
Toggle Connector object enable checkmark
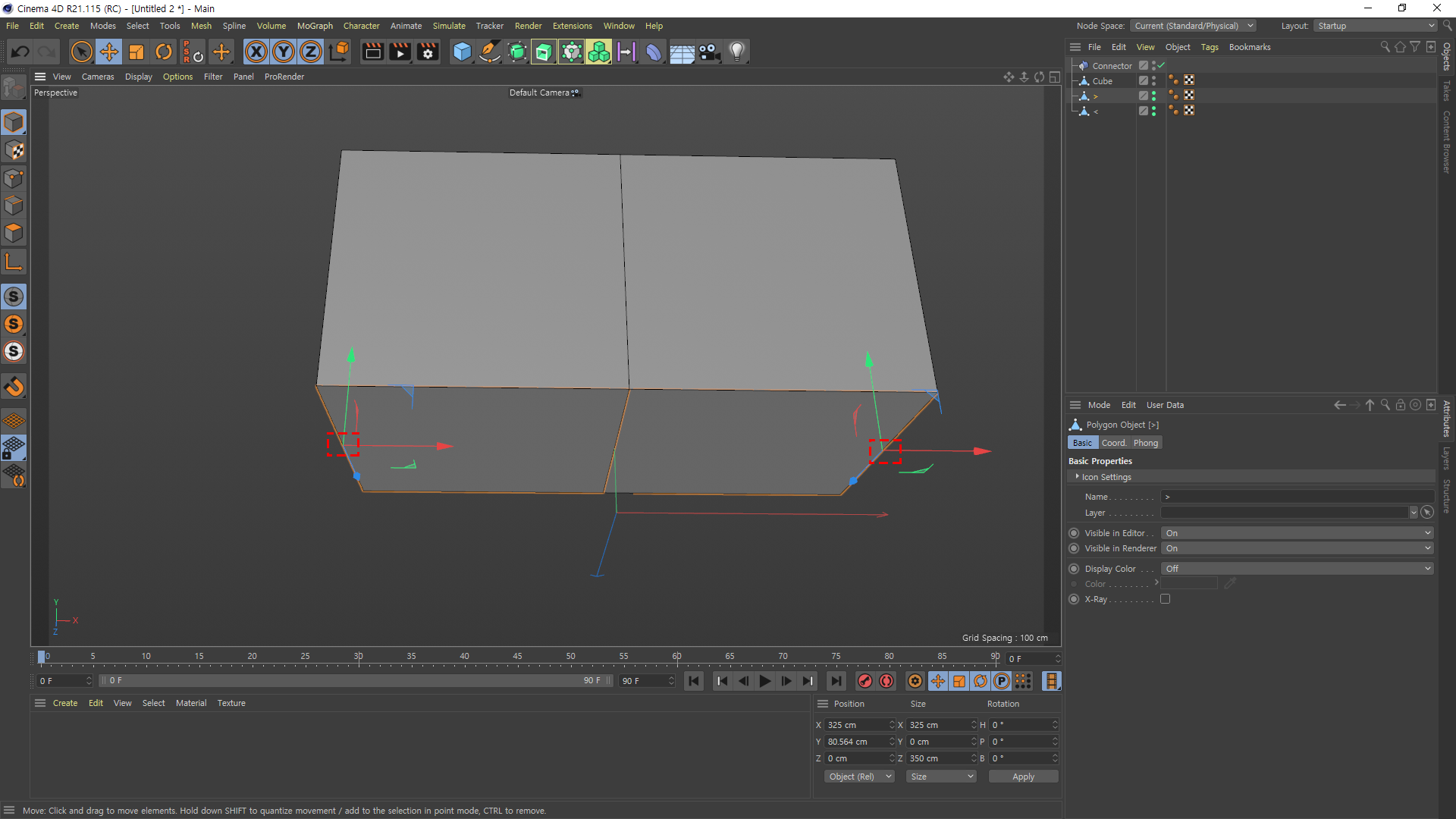click(x=1161, y=65)
